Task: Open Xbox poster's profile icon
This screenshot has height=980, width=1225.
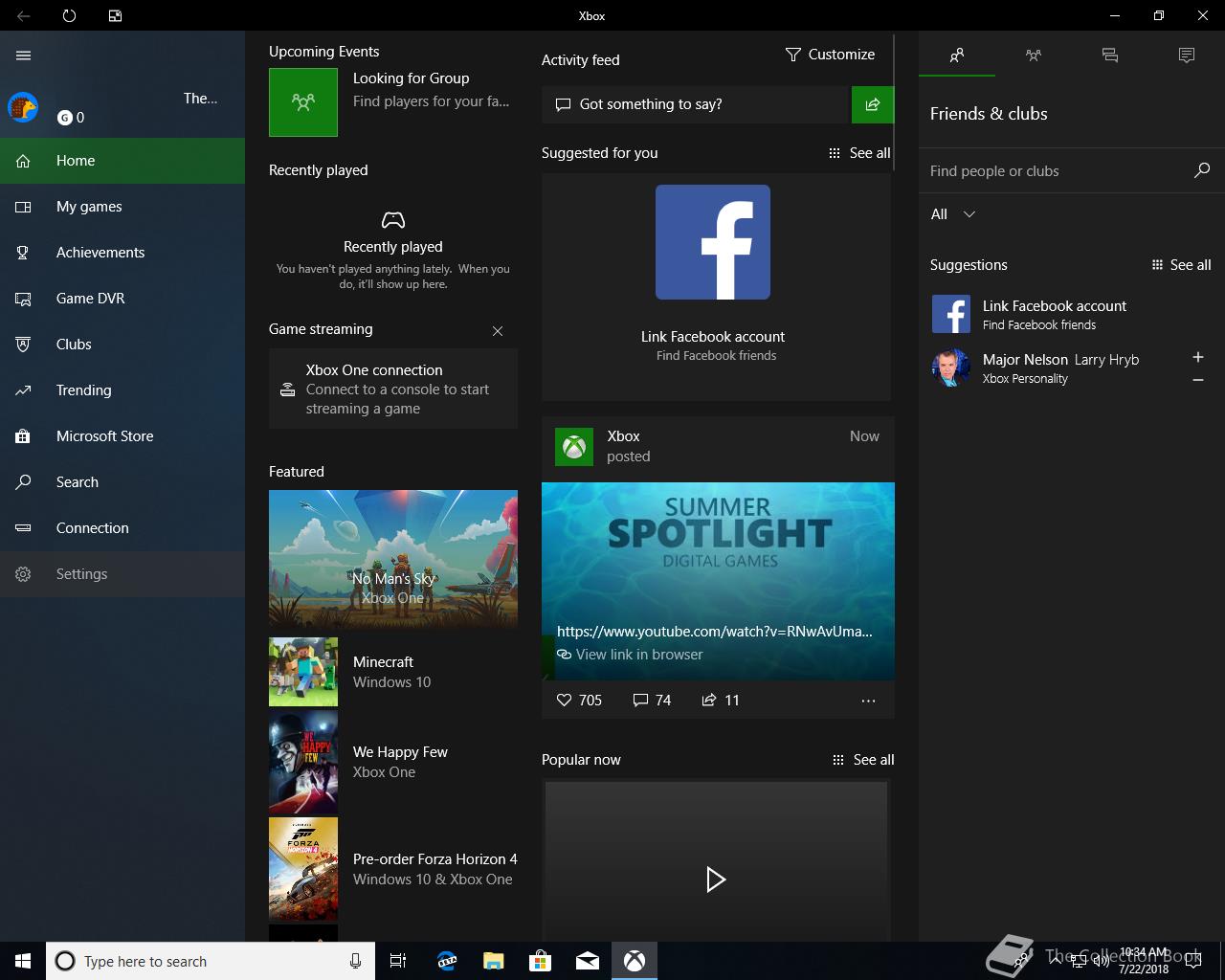Action: [574, 446]
